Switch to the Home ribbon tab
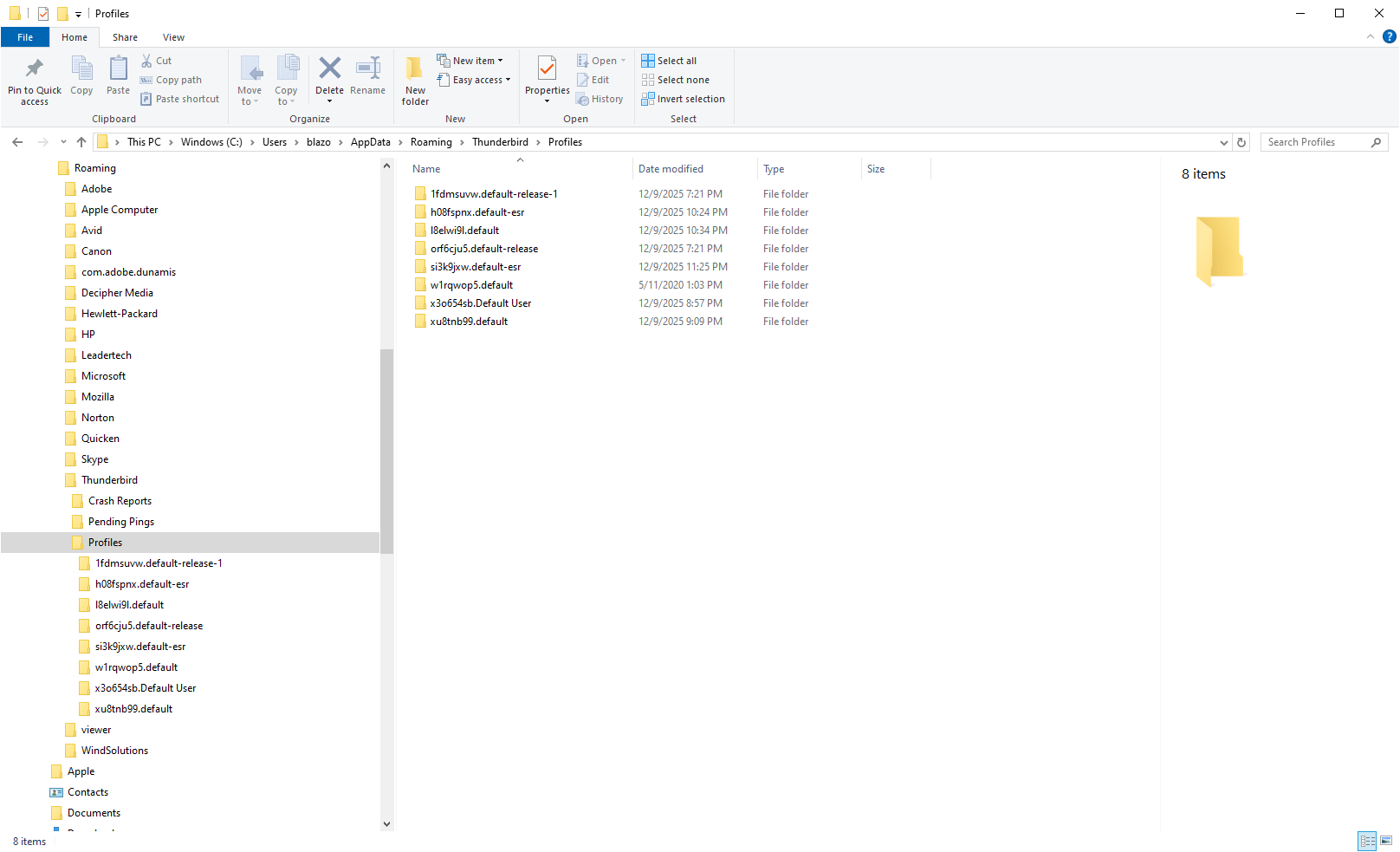1400x852 pixels. coord(75,37)
